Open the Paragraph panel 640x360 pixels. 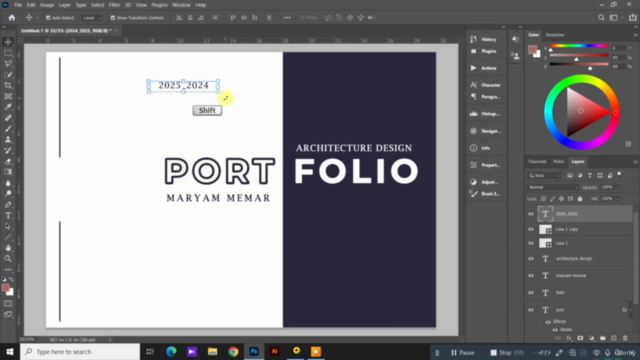(485, 97)
